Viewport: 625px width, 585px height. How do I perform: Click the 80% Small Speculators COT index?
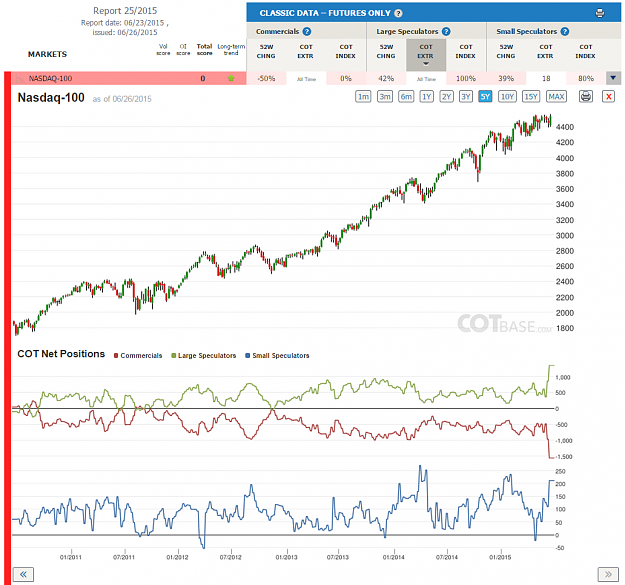[586, 79]
